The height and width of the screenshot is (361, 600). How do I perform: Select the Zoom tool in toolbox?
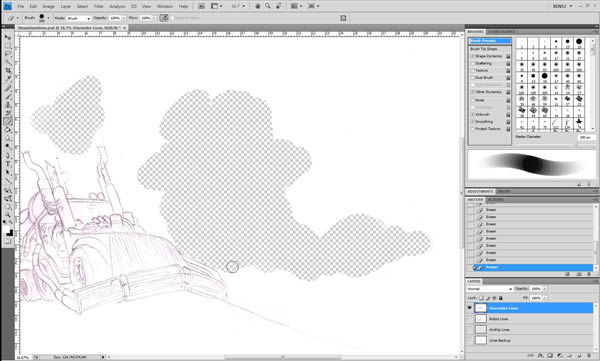click(x=8, y=215)
